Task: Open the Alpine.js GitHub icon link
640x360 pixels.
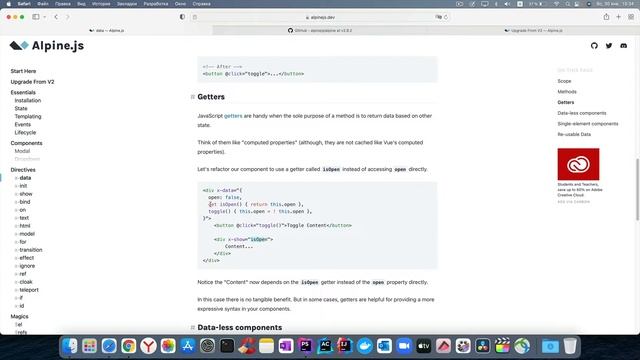Action: [x=594, y=46]
